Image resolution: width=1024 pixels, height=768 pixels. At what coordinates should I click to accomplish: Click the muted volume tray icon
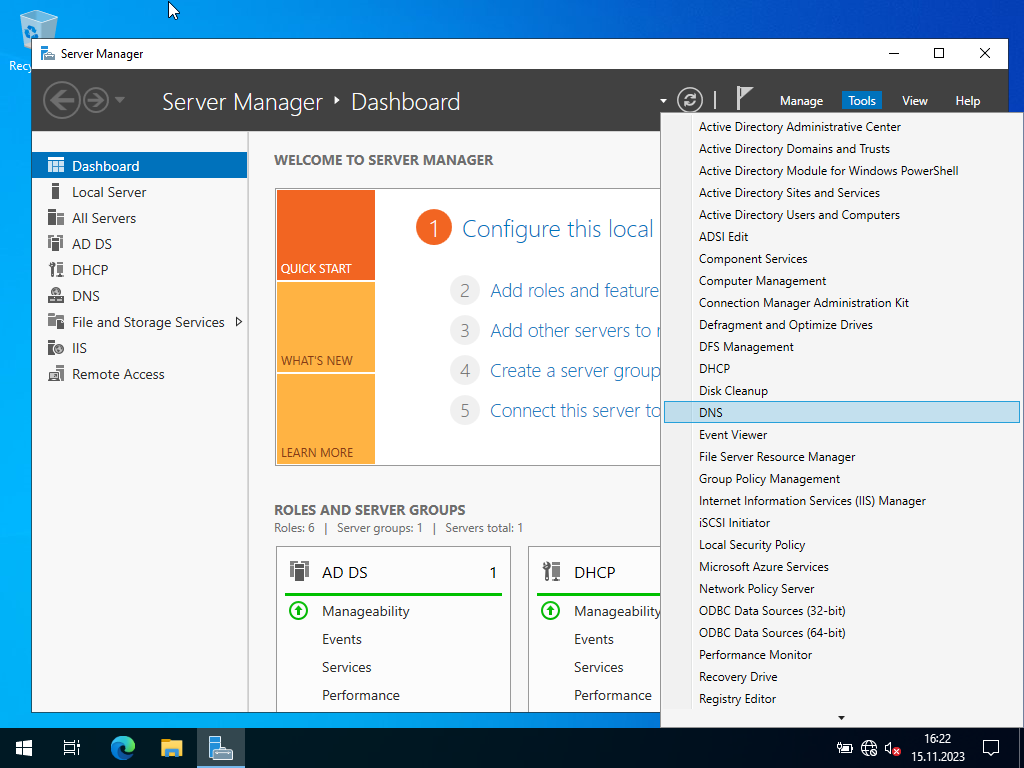coord(893,748)
